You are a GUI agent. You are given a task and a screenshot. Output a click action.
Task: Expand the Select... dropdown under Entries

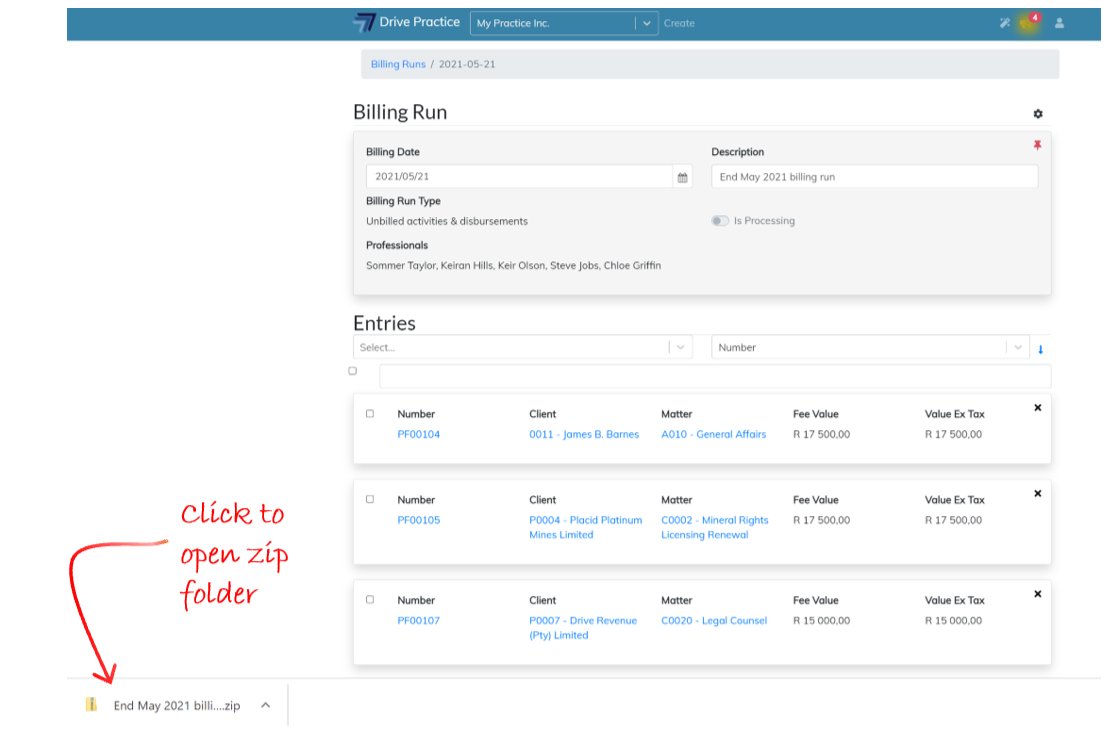point(680,348)
